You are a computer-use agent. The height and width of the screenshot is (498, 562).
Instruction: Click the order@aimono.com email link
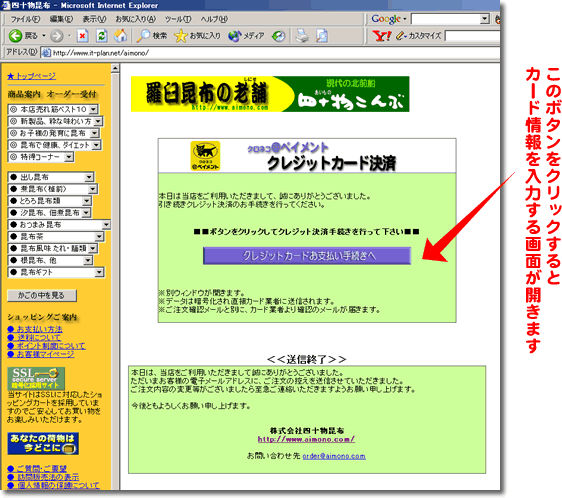(334, 456)
